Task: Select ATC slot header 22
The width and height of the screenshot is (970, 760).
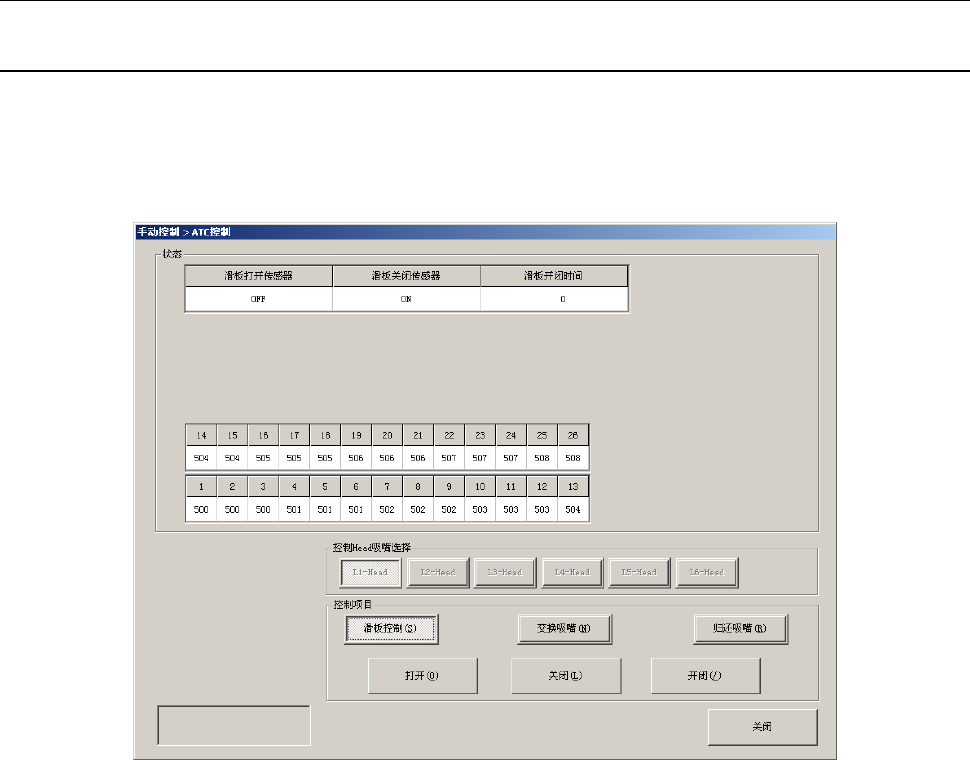Action: [x=449, y=435]
